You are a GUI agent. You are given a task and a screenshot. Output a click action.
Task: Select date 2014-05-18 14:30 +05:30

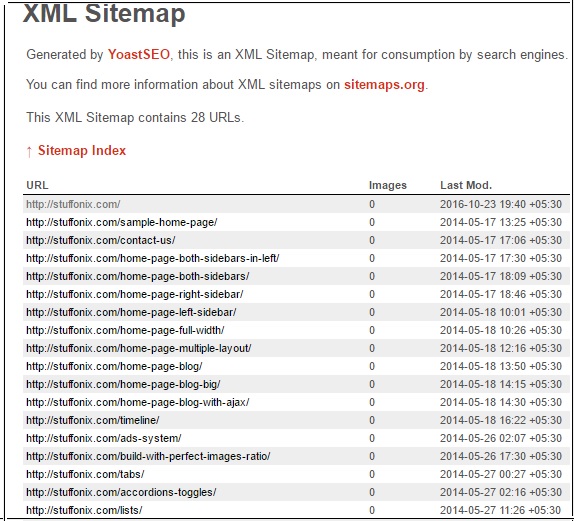coord(501,402)
